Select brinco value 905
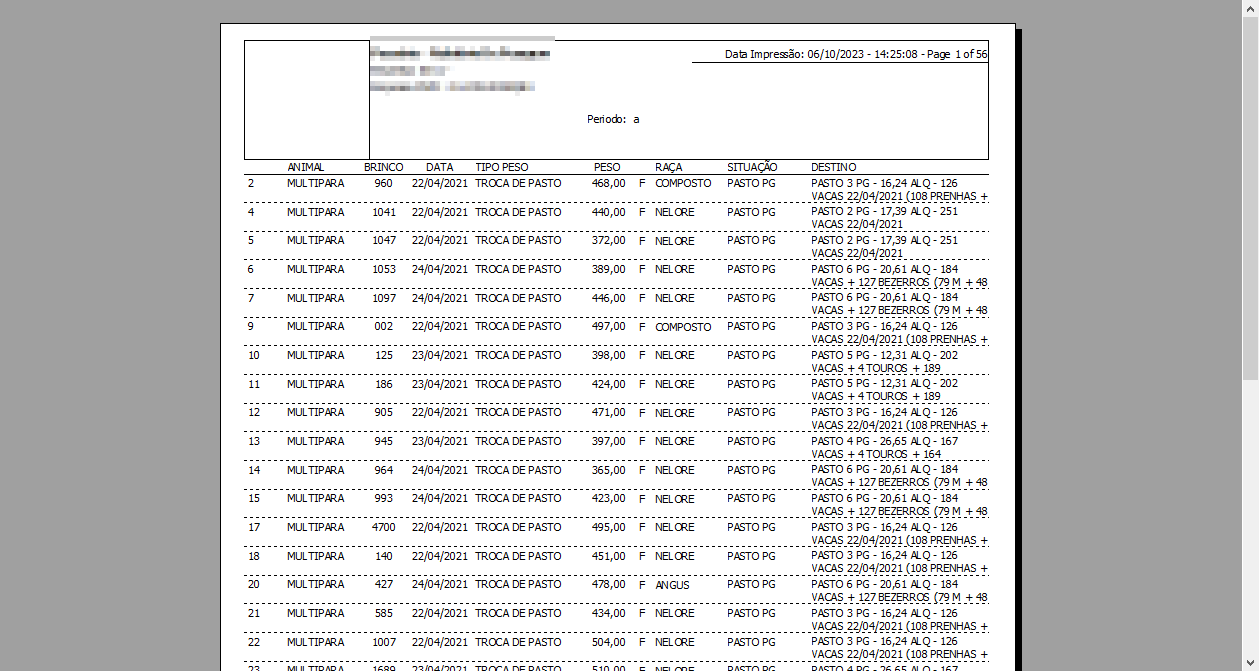Viewport: 1259px width, 671px height. [x=384, y=412]
